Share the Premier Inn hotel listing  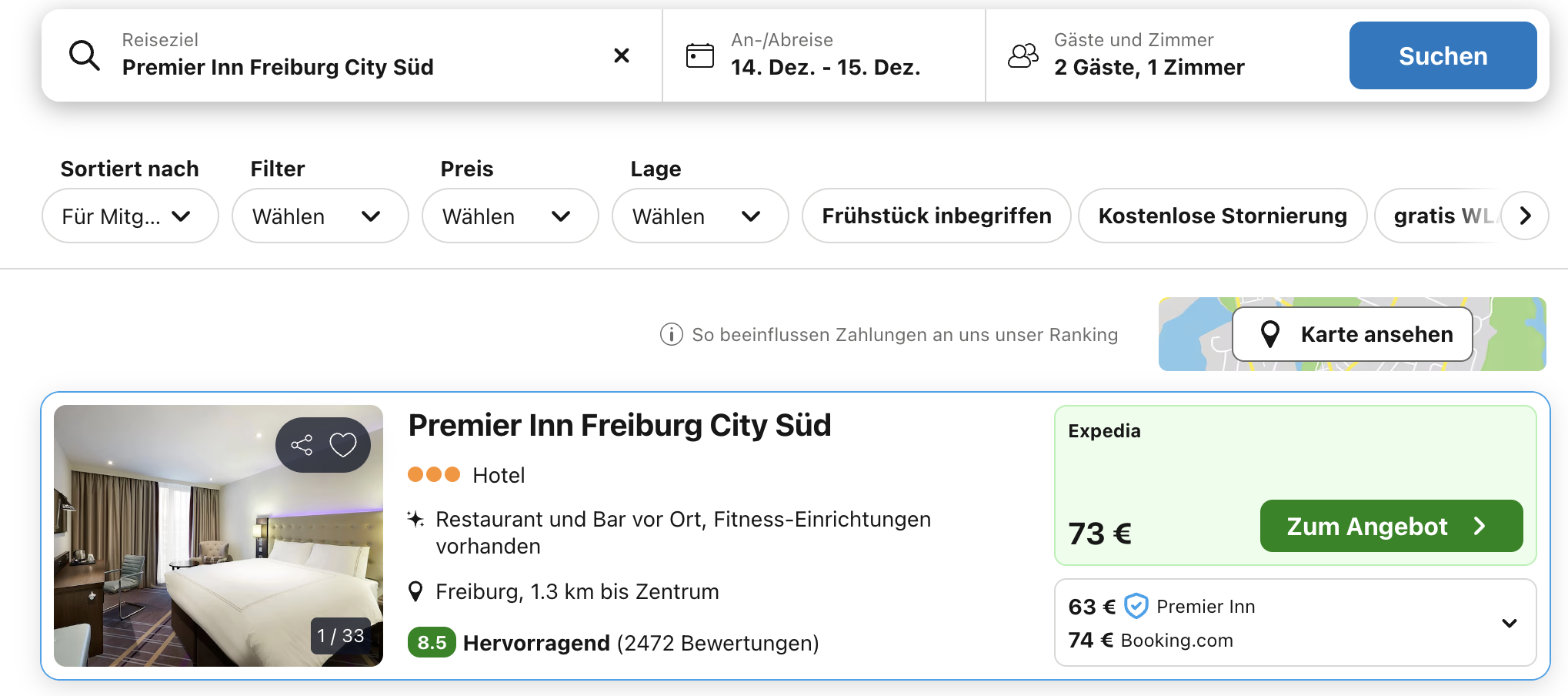[302, 445]
